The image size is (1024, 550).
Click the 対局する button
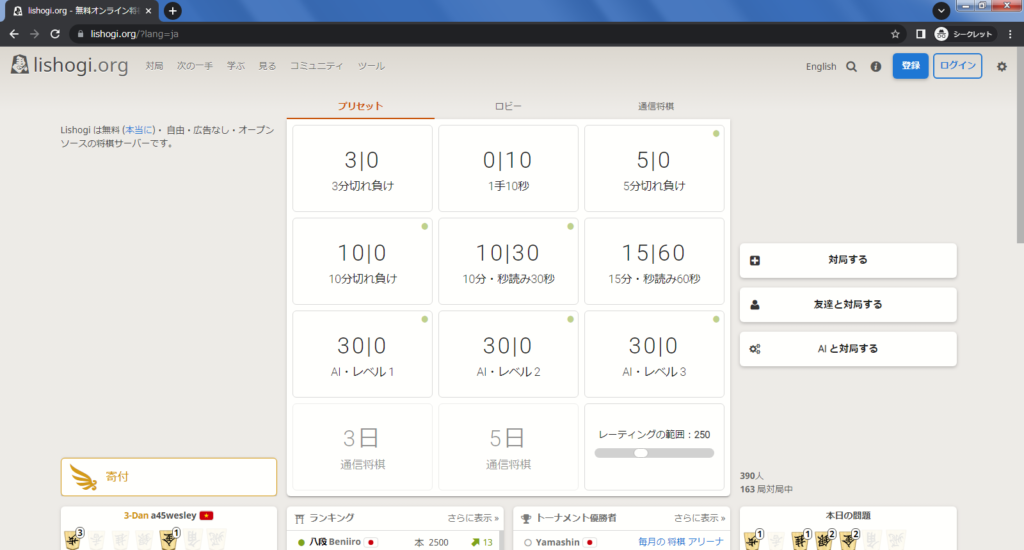(848, 260)
